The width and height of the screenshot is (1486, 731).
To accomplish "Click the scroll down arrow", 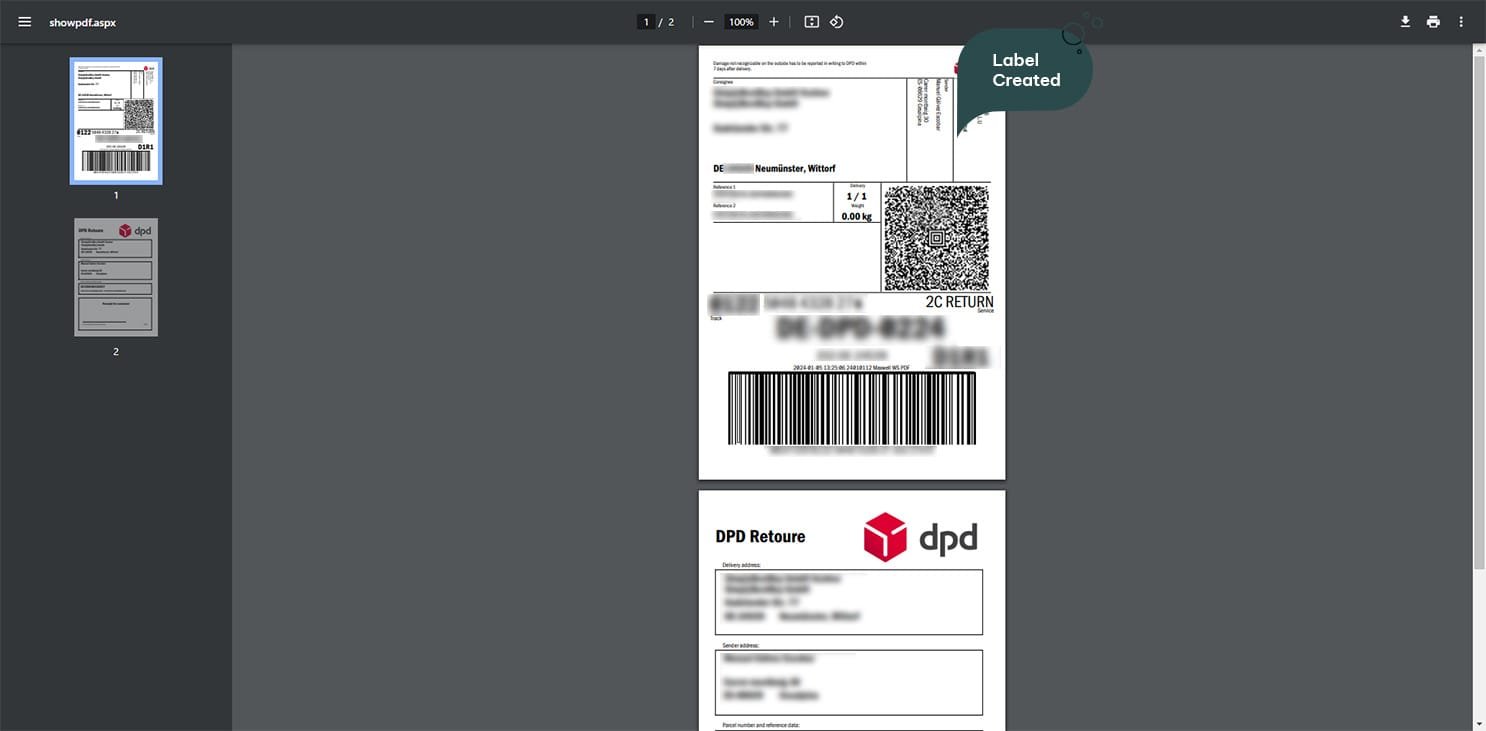I will [x=1479, y=723].
